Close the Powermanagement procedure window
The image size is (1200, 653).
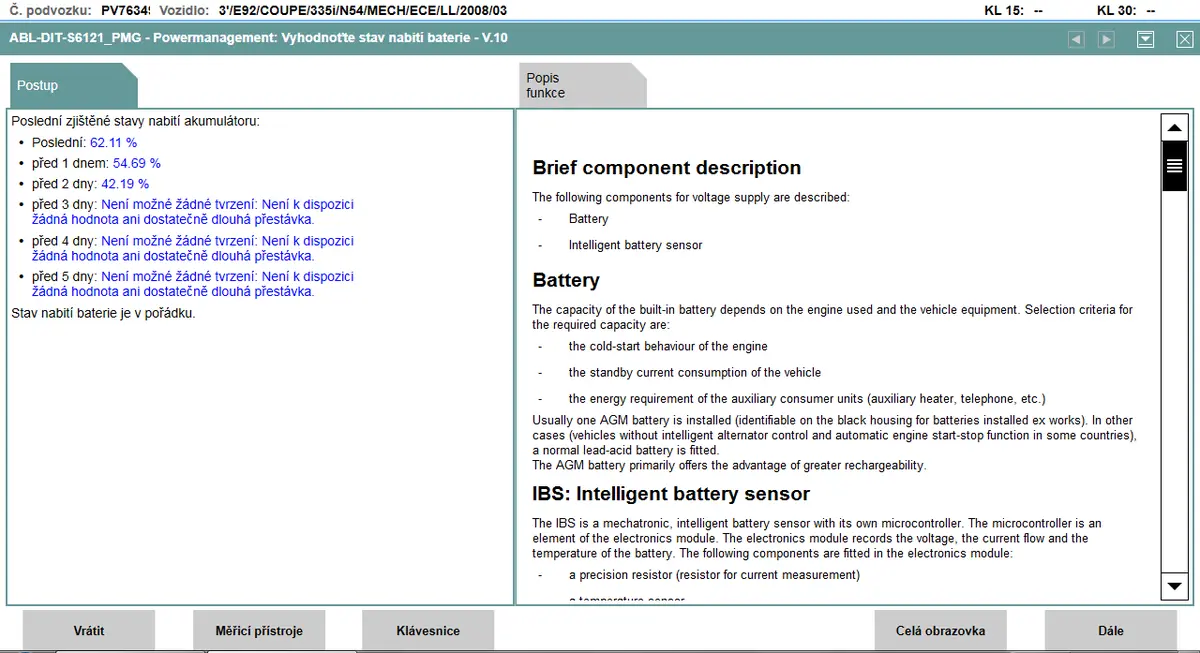[1184, 39]
